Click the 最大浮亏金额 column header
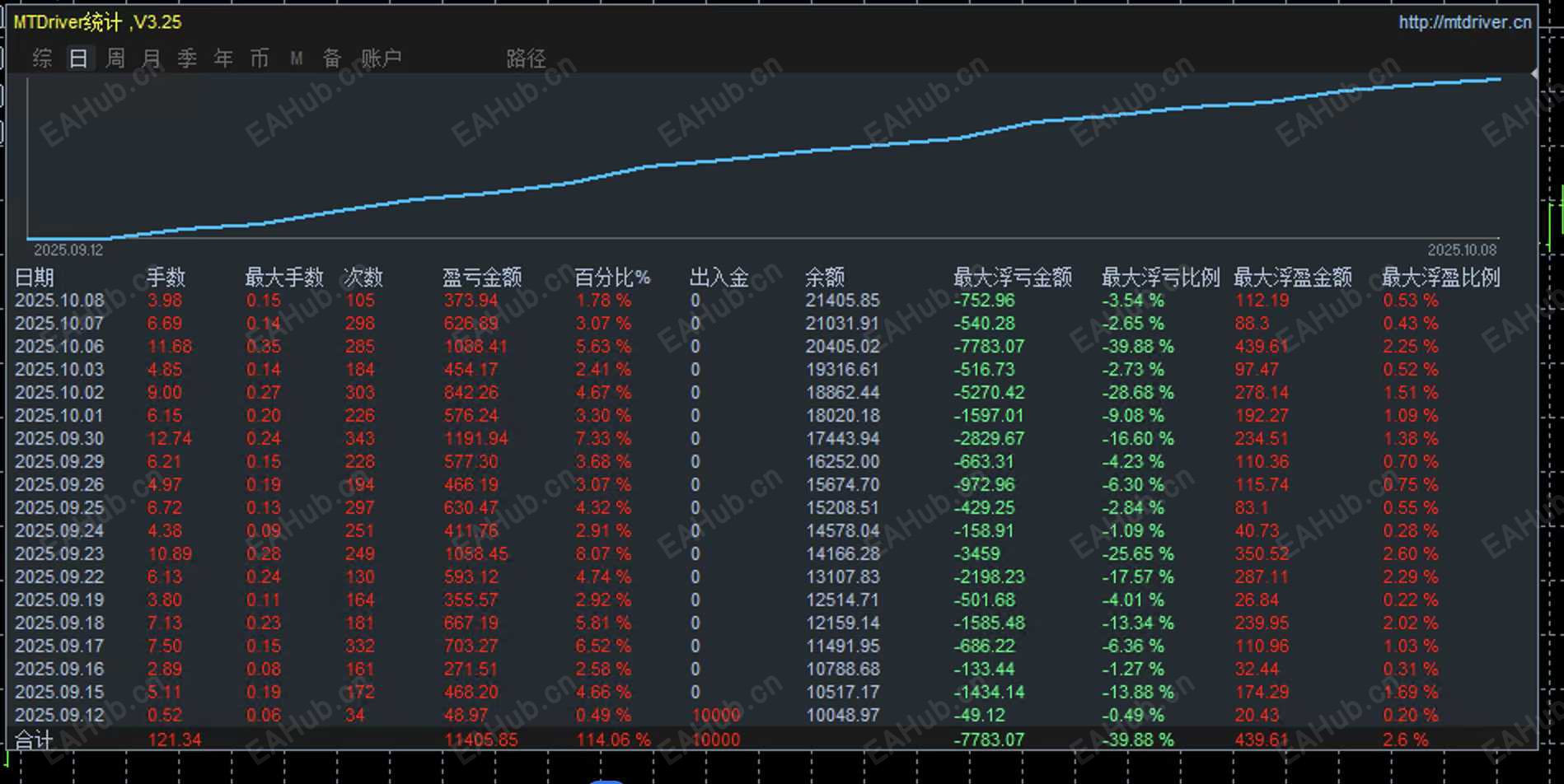 pyautogui.click(x=1013, y=278)
